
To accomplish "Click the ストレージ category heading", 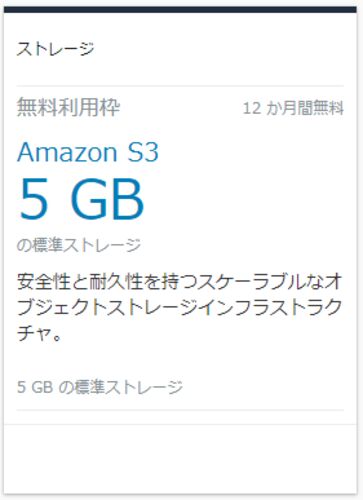I will pyautogui.click(x=55, y=49).
